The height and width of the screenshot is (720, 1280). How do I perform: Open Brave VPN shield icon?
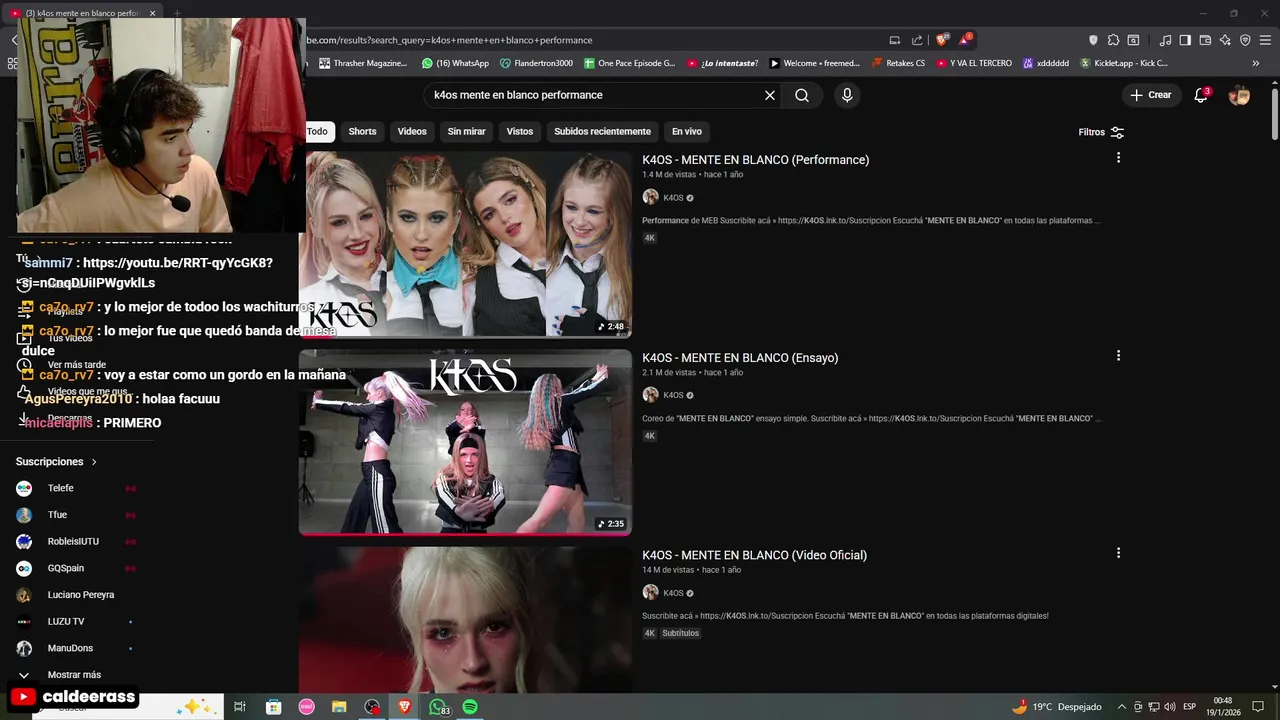[1245, 40]
